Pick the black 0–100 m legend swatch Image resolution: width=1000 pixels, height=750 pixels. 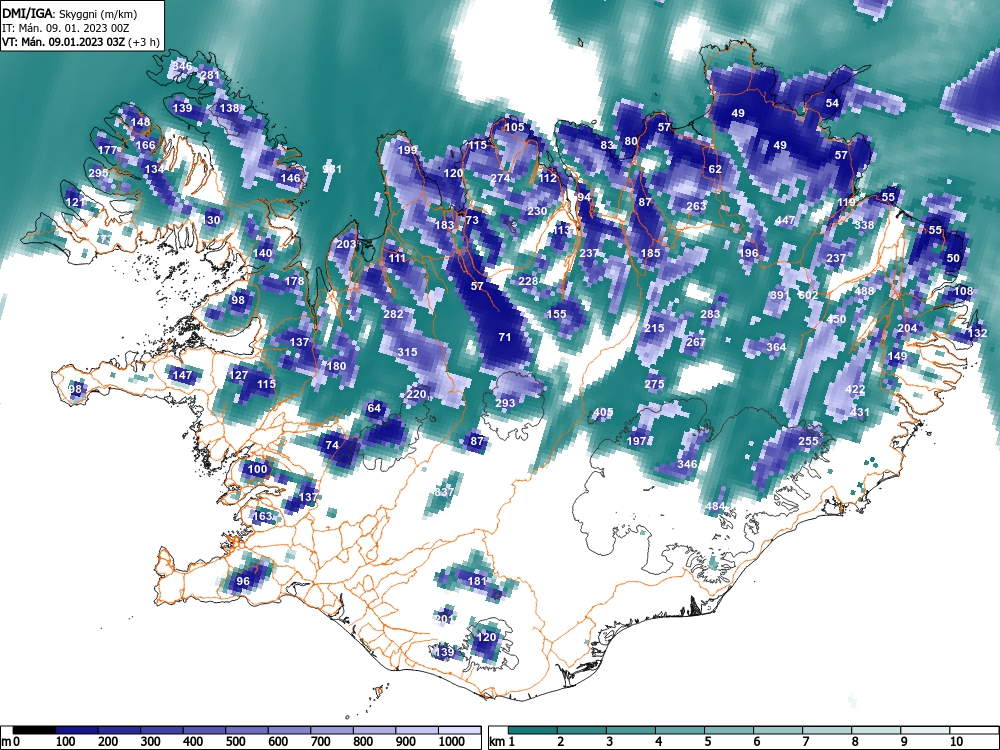click(34, 730)
